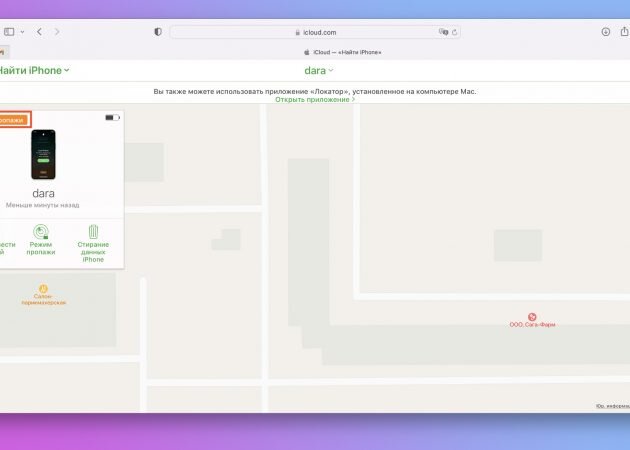Open Safari downloads icon
630x450 pixels.
coord(605,32)
